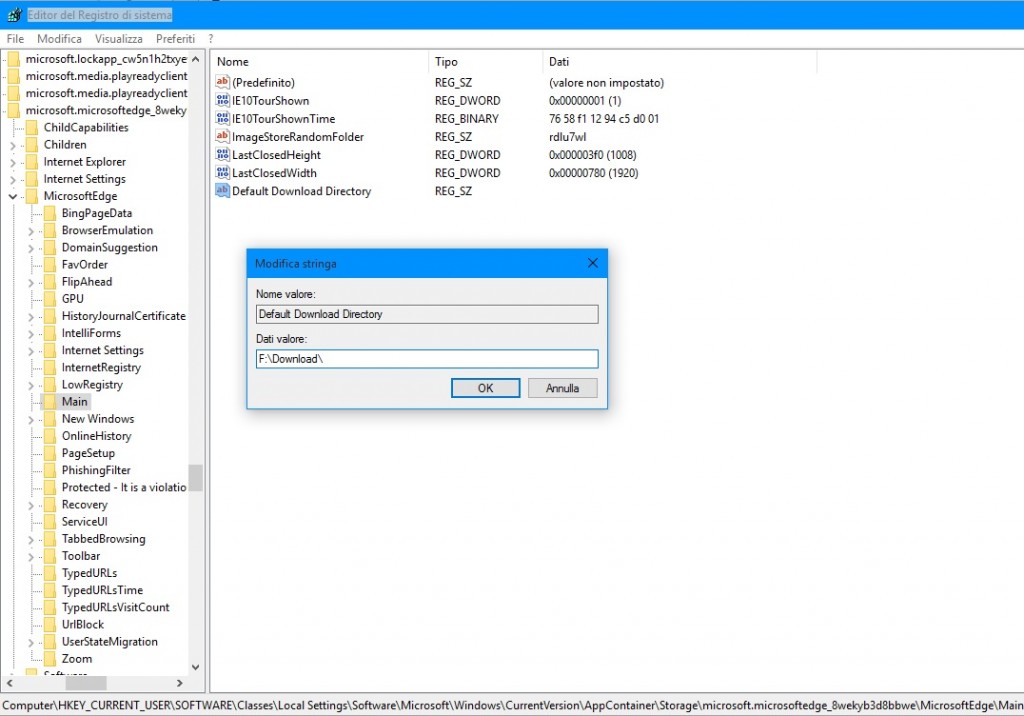This screenshot has width=1024, height=716.
Task: Click the UrlBlock folder icon
Action: (x=50, y=625)
